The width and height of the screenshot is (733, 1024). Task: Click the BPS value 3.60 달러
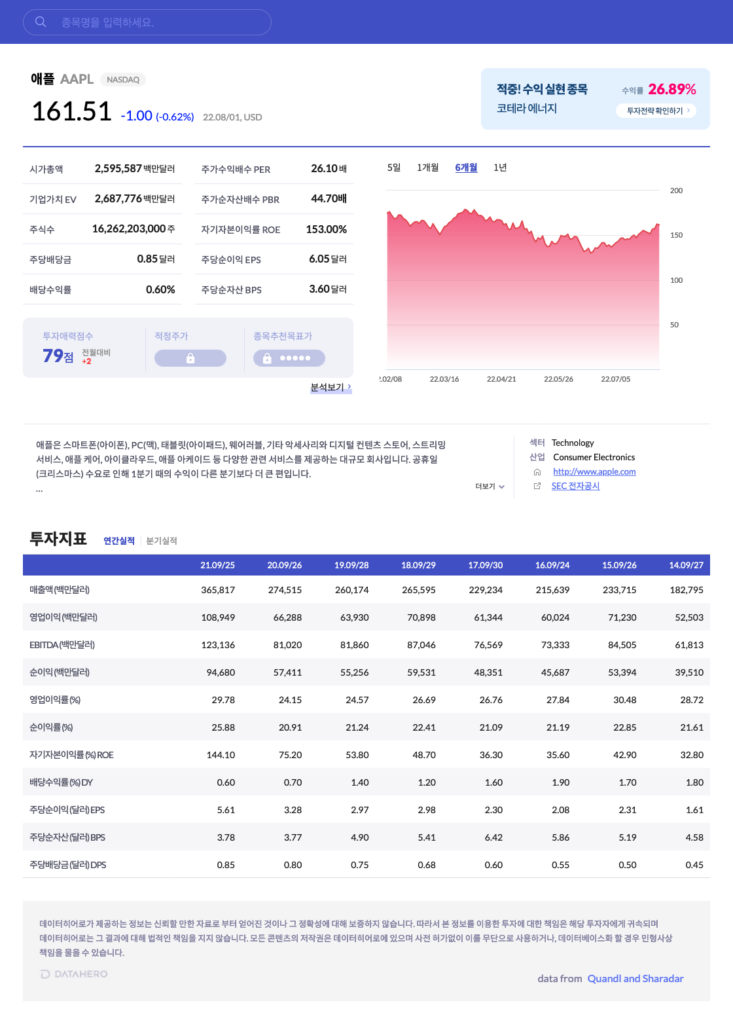coord(327,289)
